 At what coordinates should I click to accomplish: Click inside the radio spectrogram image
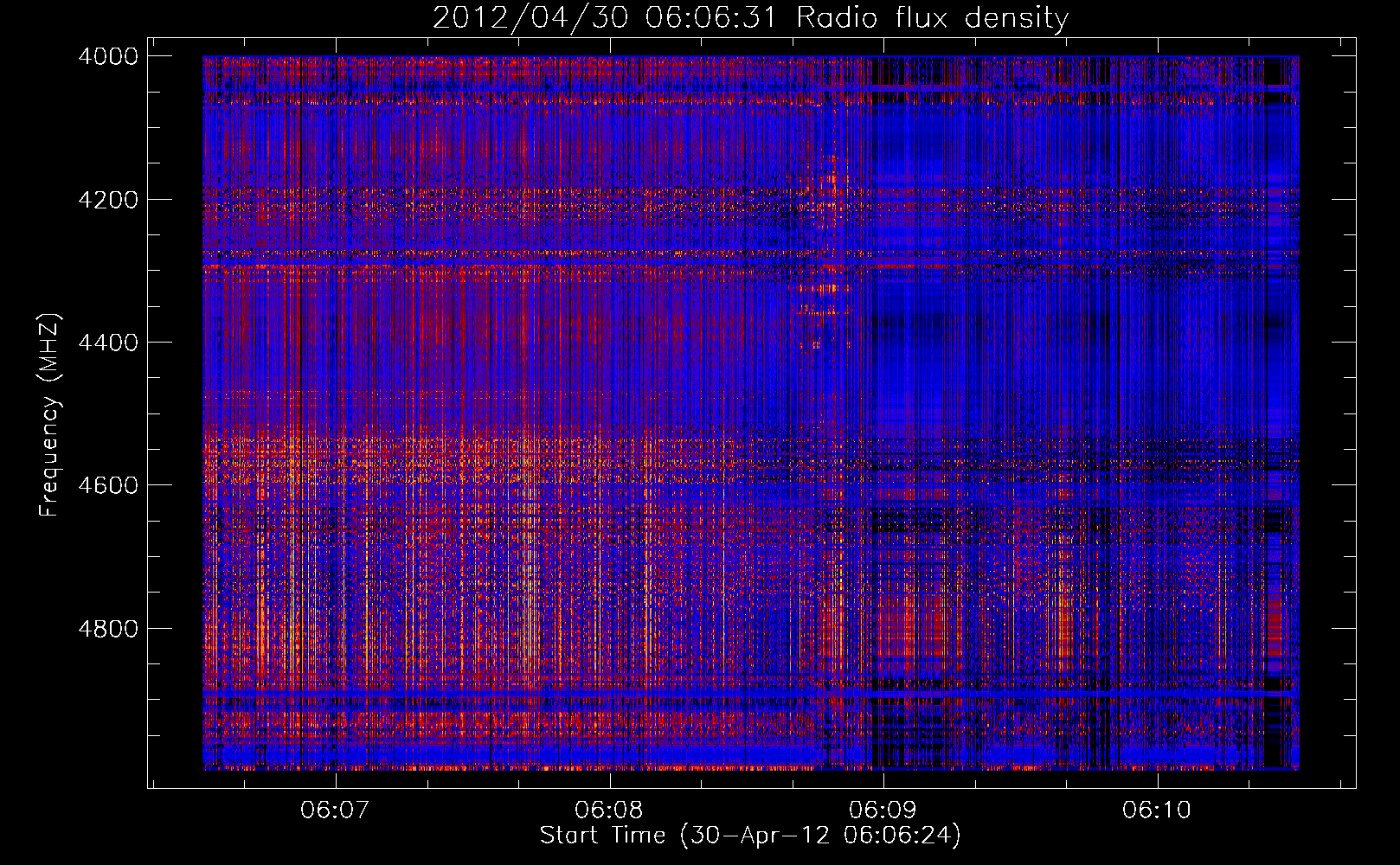(x=751, y=413)
